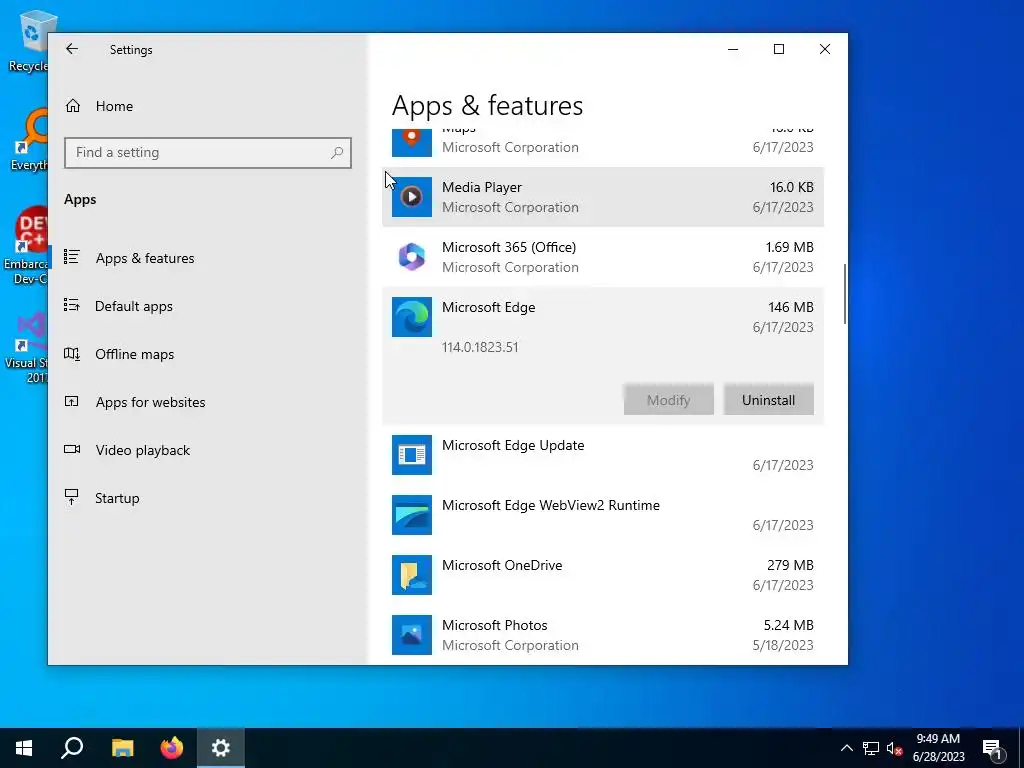Click the apps list vertical scrollbar
The image size is (1024, 768).
click(845, 294)
